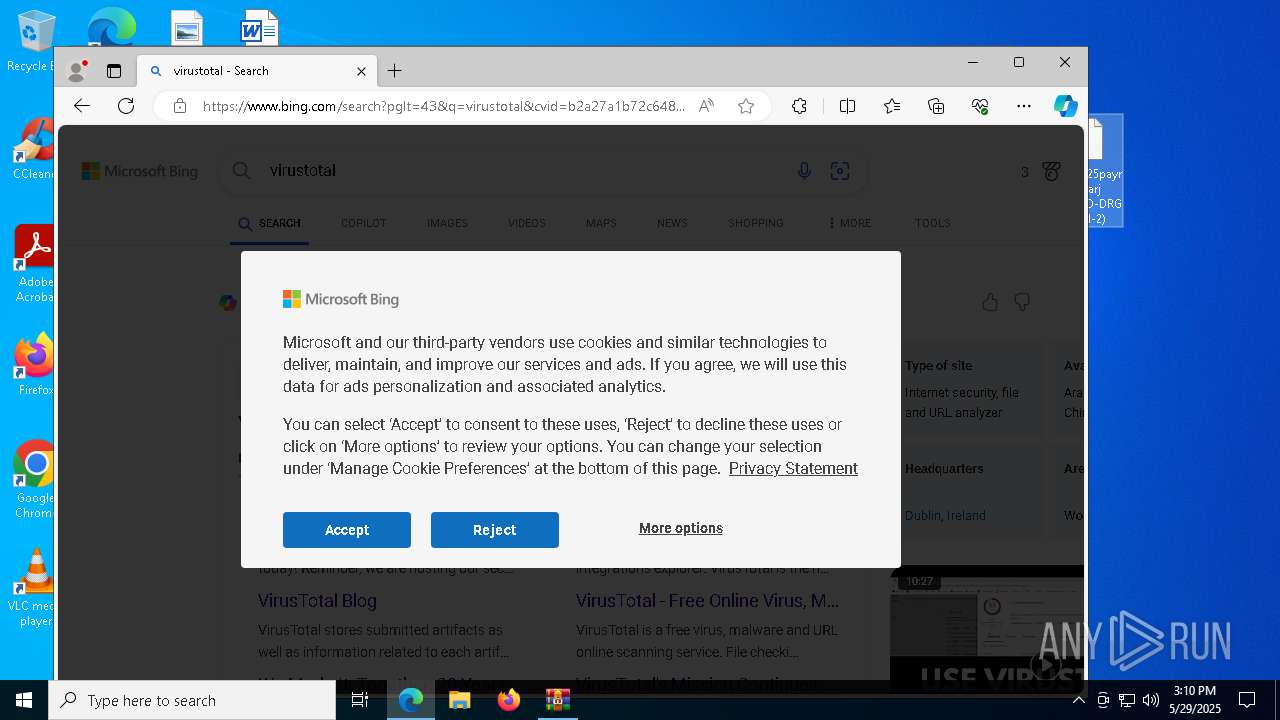Toggle Read aloud icon in address bar

pos(706,106)
